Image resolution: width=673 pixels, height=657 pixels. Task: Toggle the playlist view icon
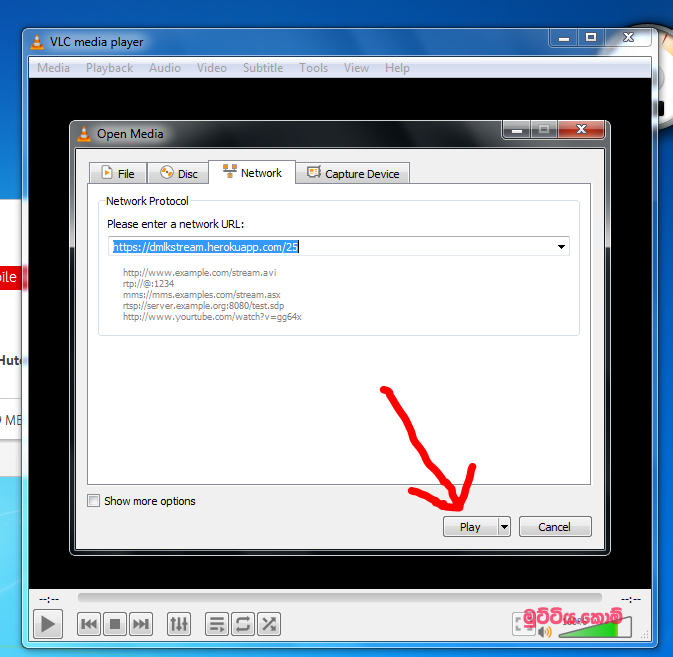click(x=217, y=624)
